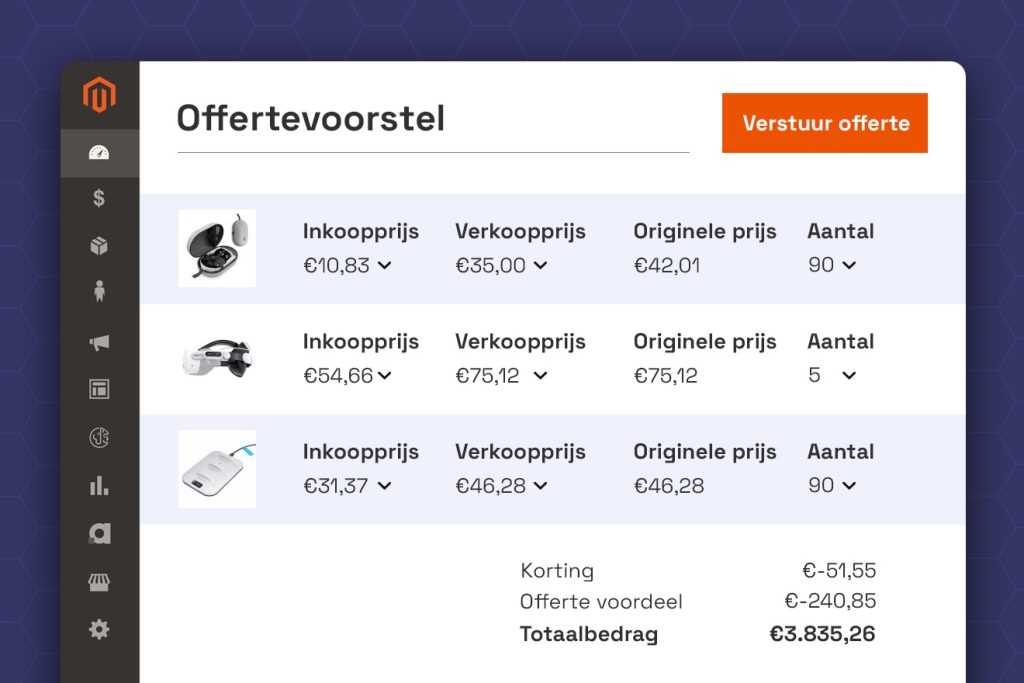Image resolution: width=1024 pixels, height=683 pixels.
Task: Open Content via layout icon
Action: (x=99, y=389)
